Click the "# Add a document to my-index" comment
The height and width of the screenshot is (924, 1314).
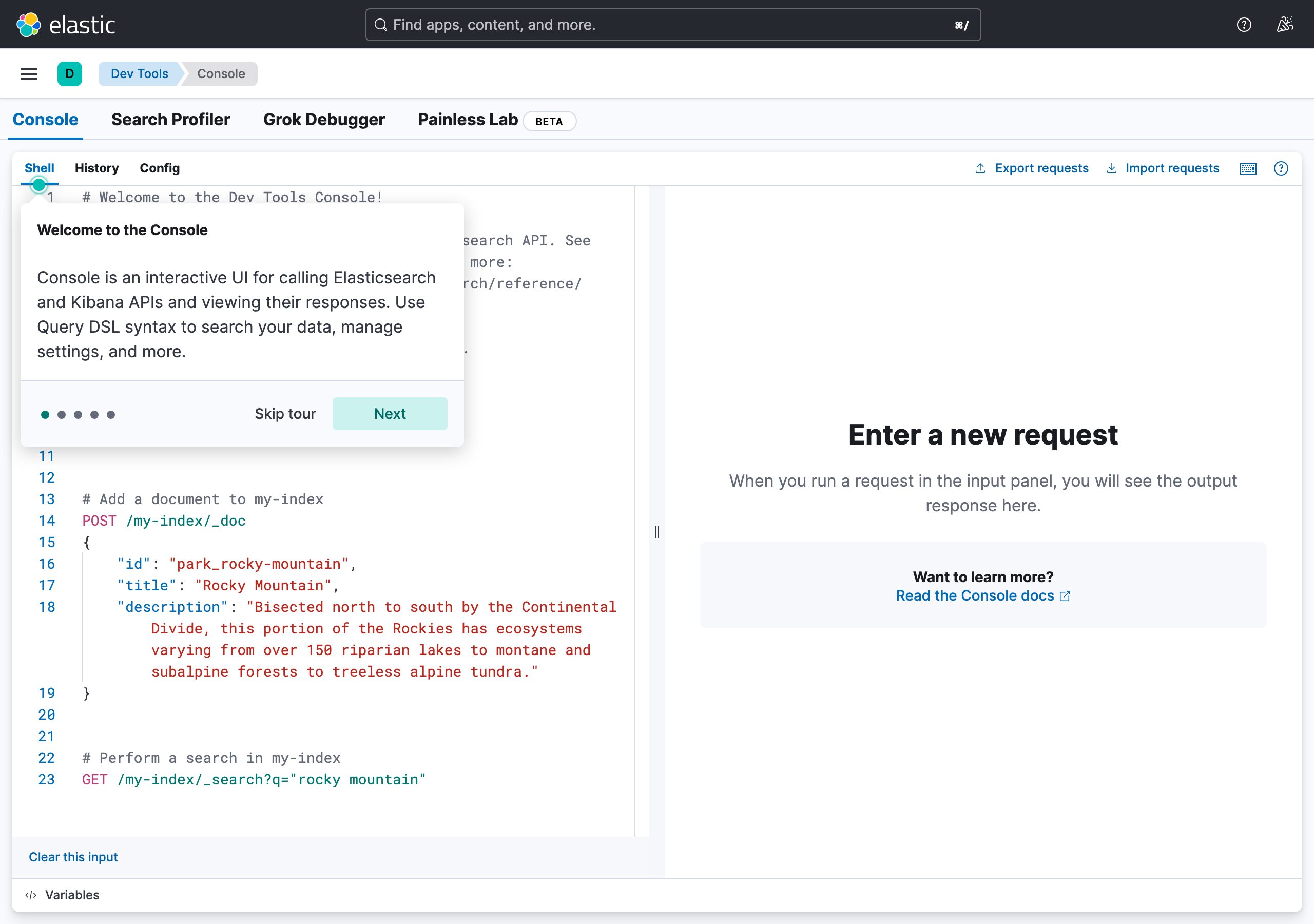(x=203, y=499)
